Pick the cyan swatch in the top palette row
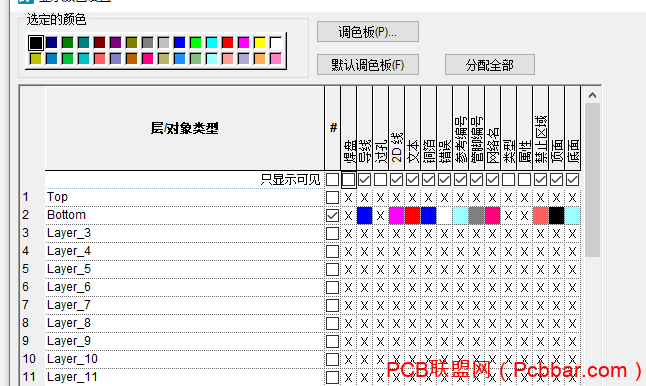Viewport: 646px width, 386px height. (x=212, y=43)
